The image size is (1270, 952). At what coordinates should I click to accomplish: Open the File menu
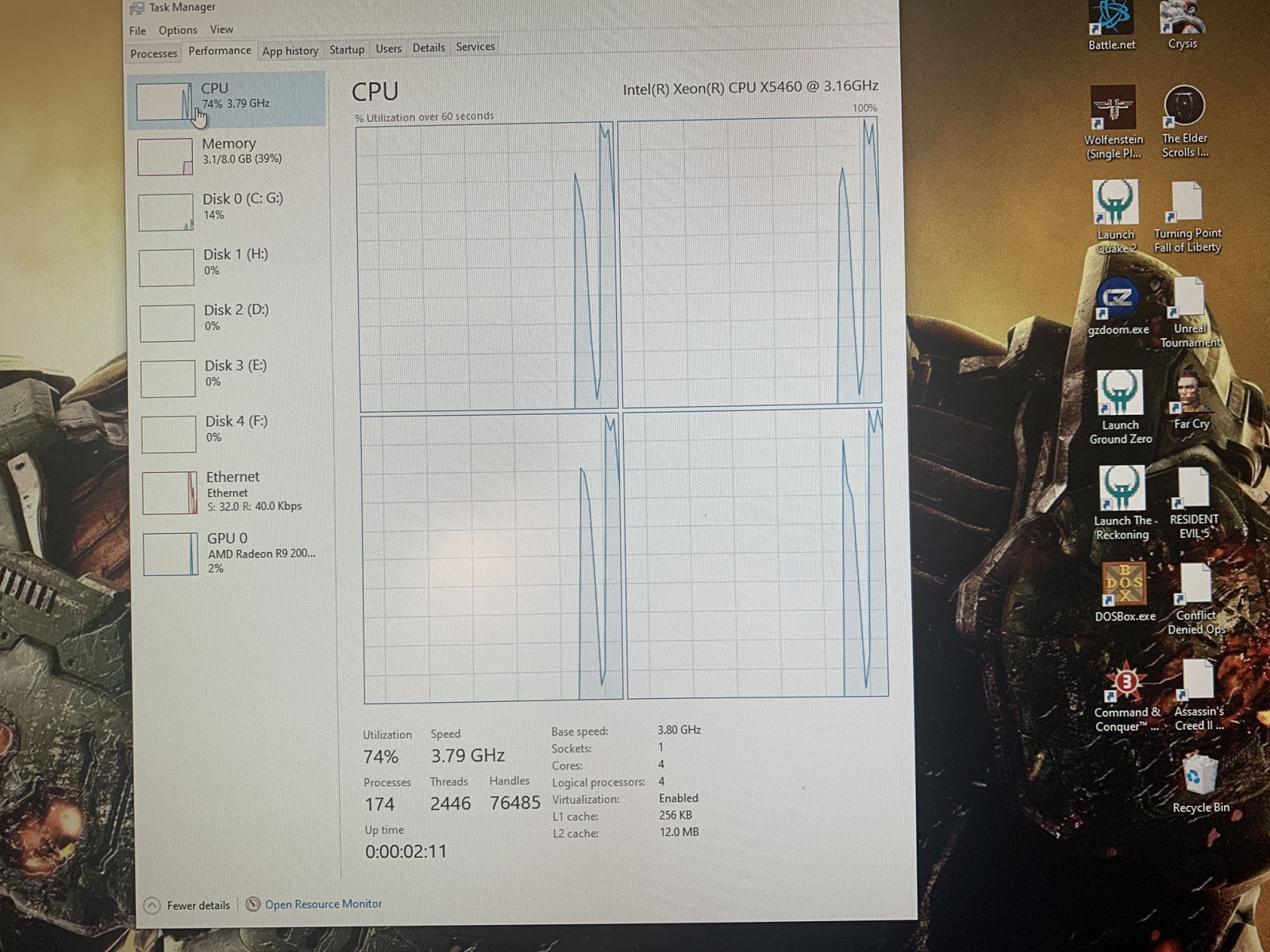pos(137,31)
